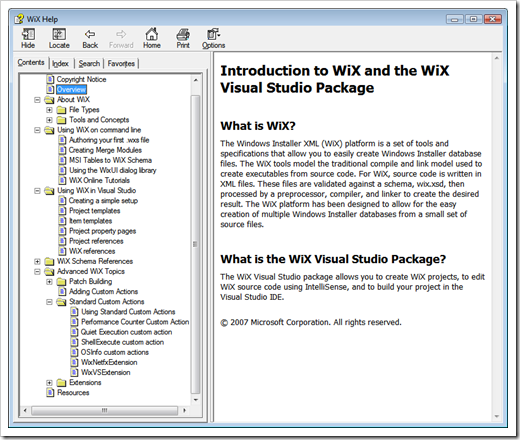Collapse the Standard Custom Actions node

(49, 302)
